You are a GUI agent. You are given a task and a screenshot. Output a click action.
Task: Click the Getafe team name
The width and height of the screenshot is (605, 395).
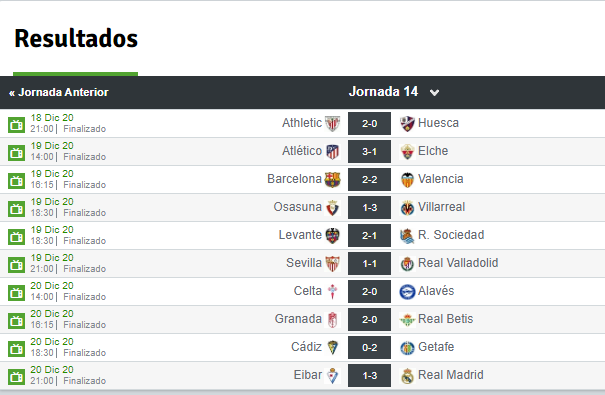[x=436, y=347]
